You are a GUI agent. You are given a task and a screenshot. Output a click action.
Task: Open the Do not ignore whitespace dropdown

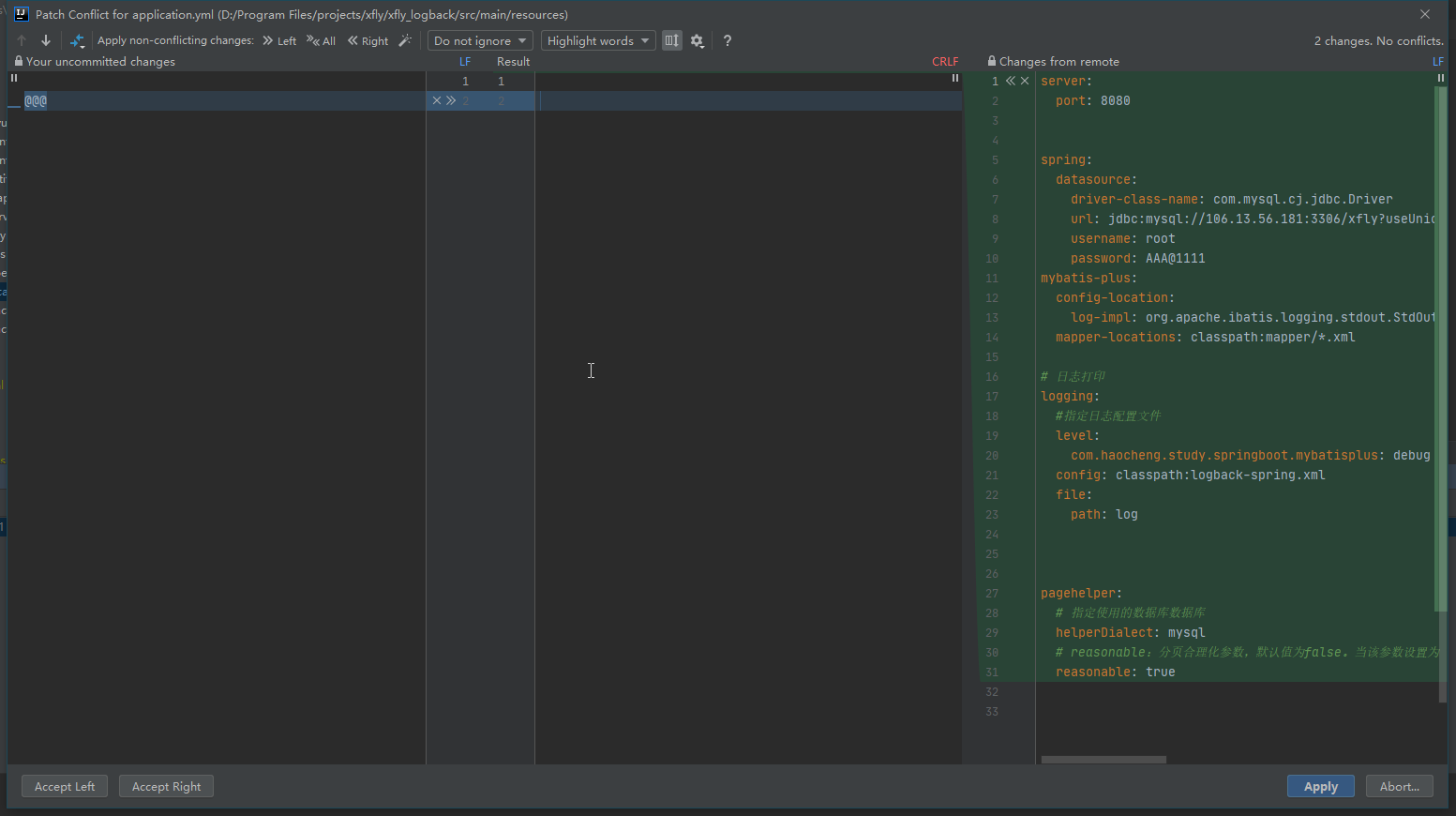click(480, 40)
